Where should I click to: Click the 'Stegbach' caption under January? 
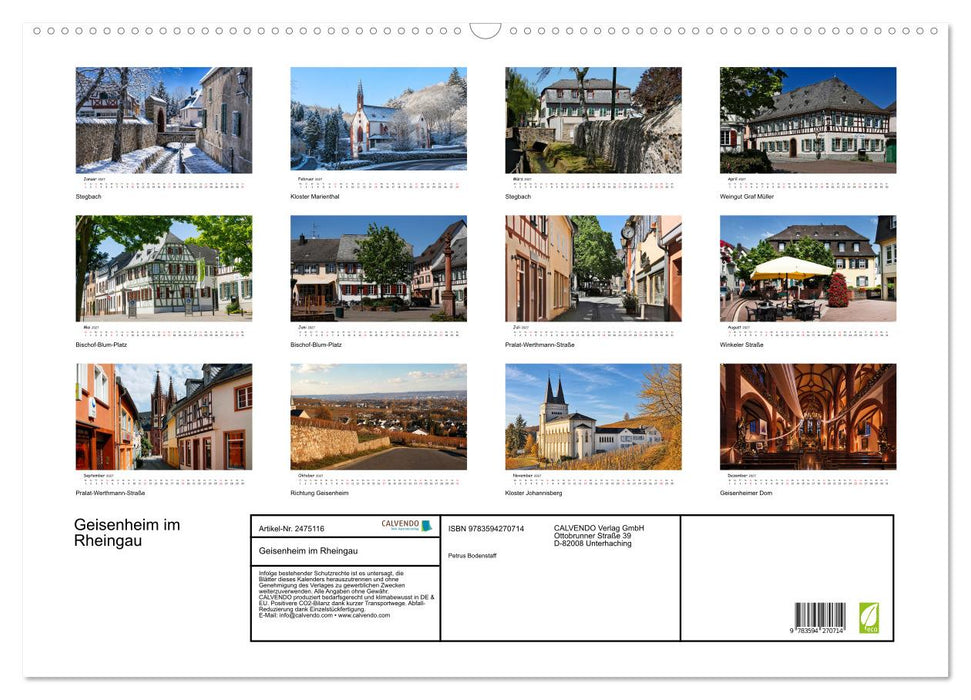click(x=88, y=196)
